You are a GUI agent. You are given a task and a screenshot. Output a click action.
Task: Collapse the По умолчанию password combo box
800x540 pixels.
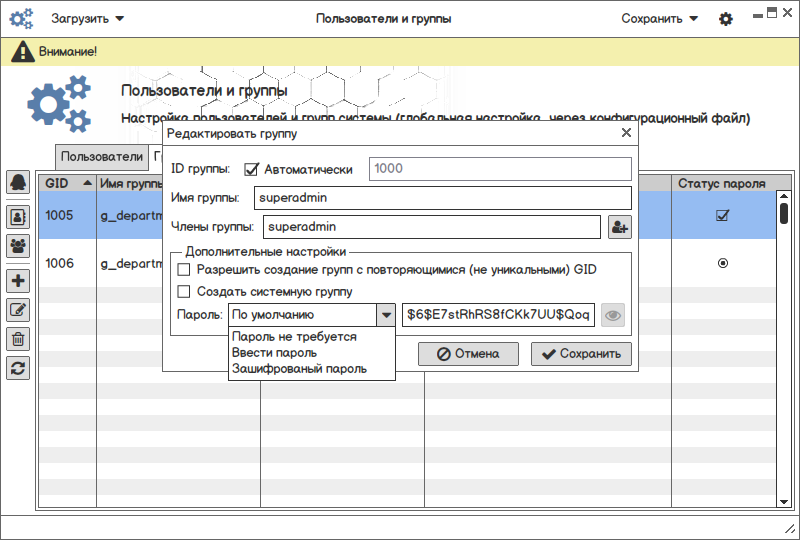385,316
